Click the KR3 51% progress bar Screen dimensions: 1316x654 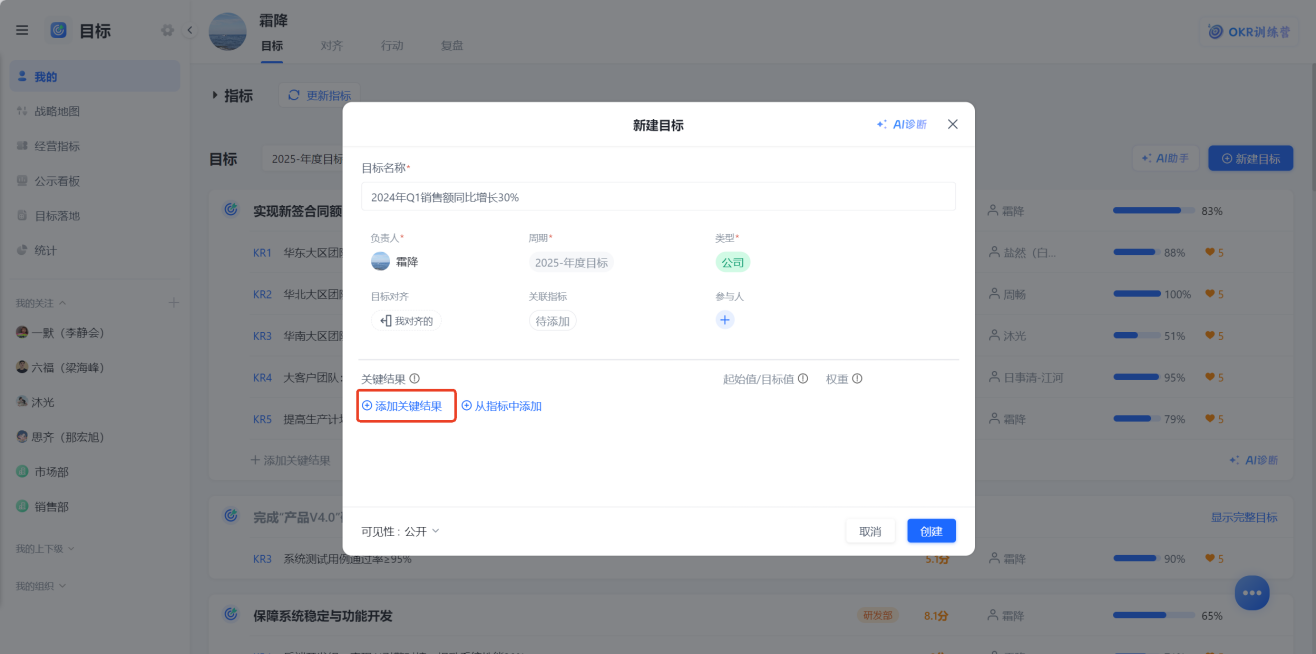tap(1137, 336)
